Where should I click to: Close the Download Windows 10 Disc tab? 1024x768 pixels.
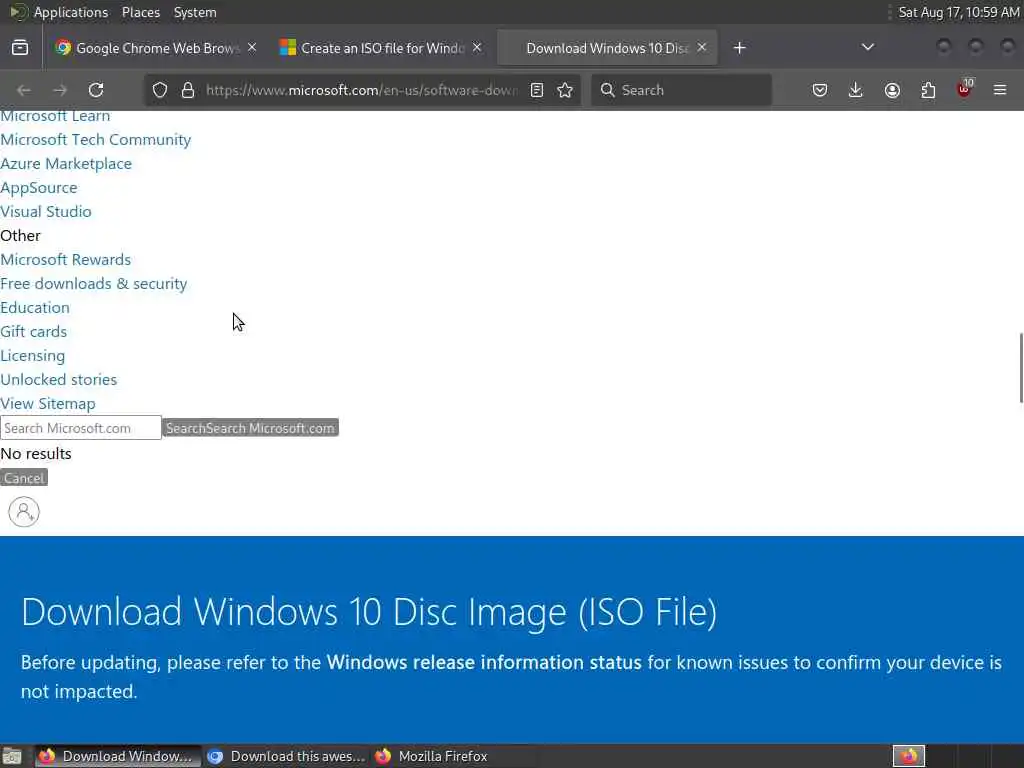[702, 48]
